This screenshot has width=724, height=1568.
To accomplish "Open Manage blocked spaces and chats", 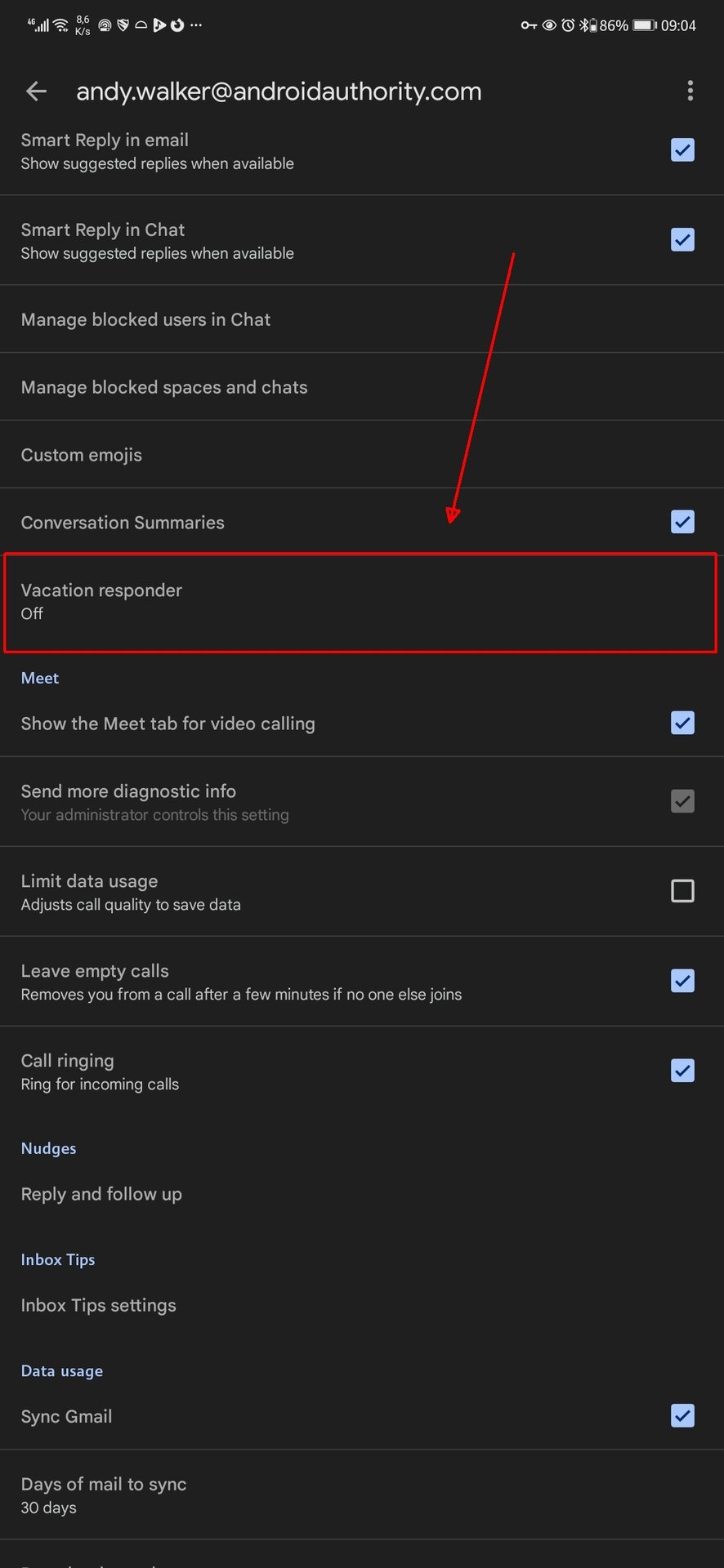I will 362,387.
